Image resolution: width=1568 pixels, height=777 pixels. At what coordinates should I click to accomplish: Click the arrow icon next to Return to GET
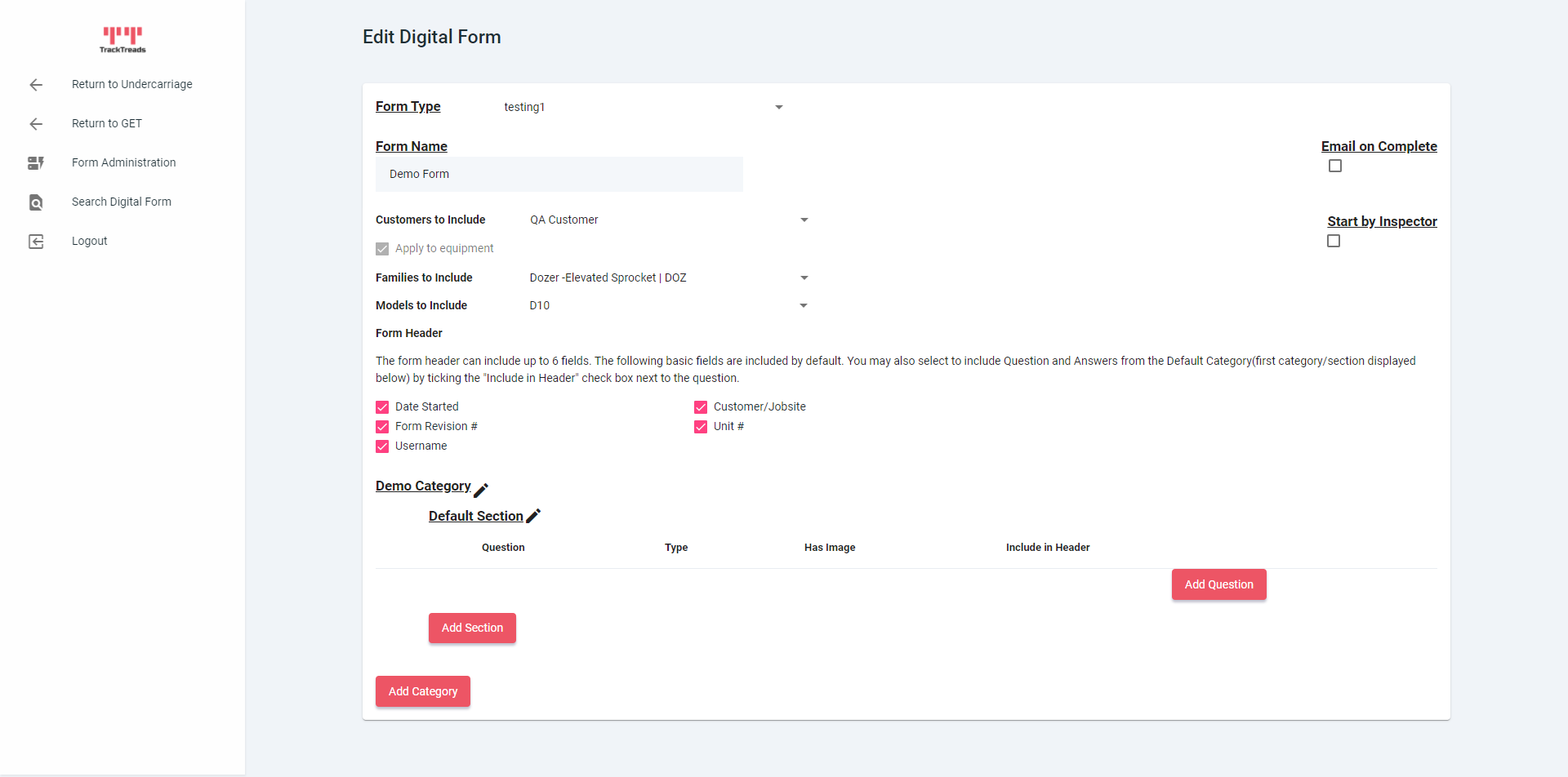tap(36, 123)
